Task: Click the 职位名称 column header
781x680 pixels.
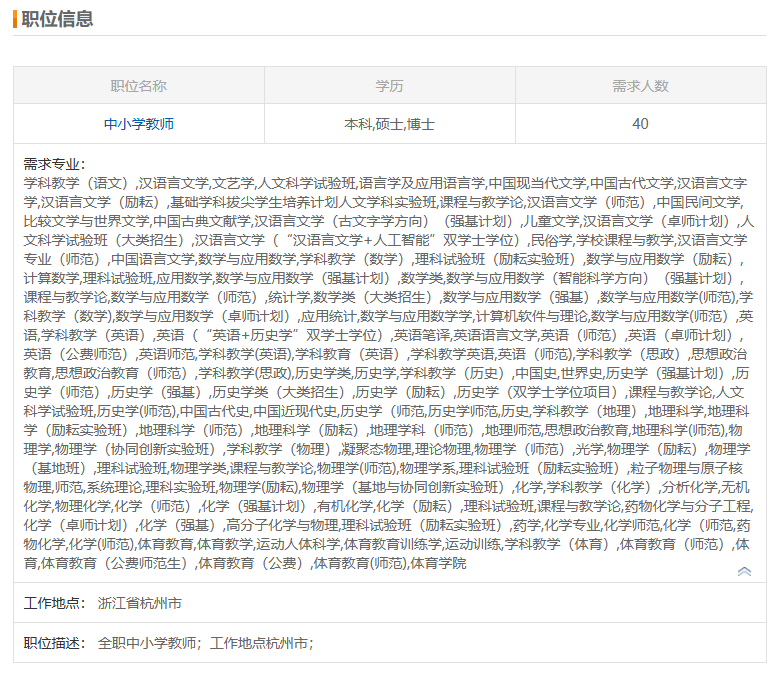Action: coord(139,86)
